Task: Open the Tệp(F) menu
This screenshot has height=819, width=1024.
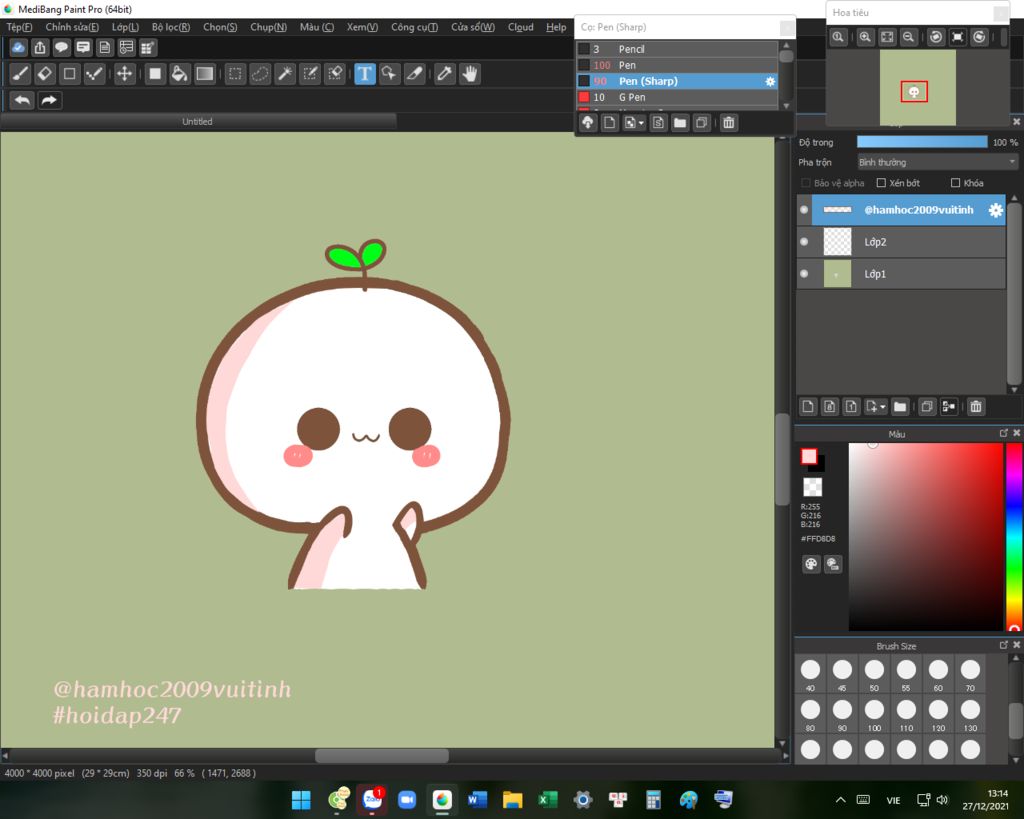Action: [19, 27]
